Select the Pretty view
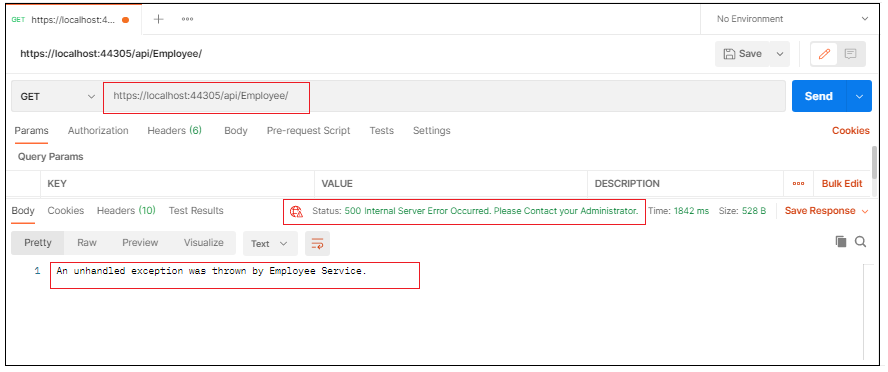Screen dimensions: 888x372 click(x=37, y=243)
